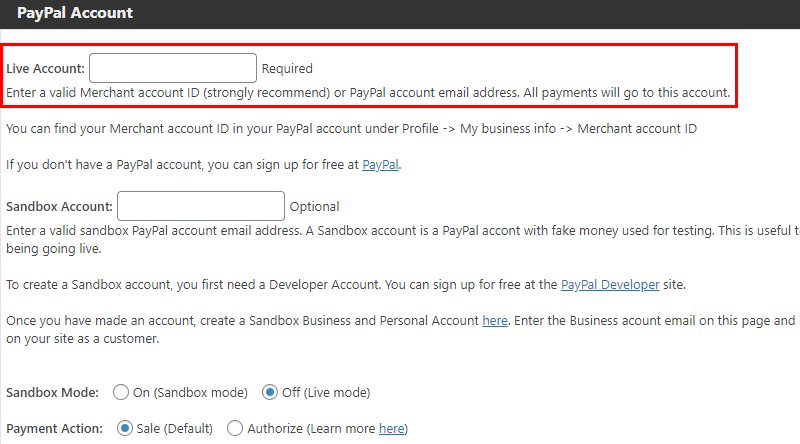Click the 'Live Account:' field label
Screen dimensions: 800x444
[45, 68]
